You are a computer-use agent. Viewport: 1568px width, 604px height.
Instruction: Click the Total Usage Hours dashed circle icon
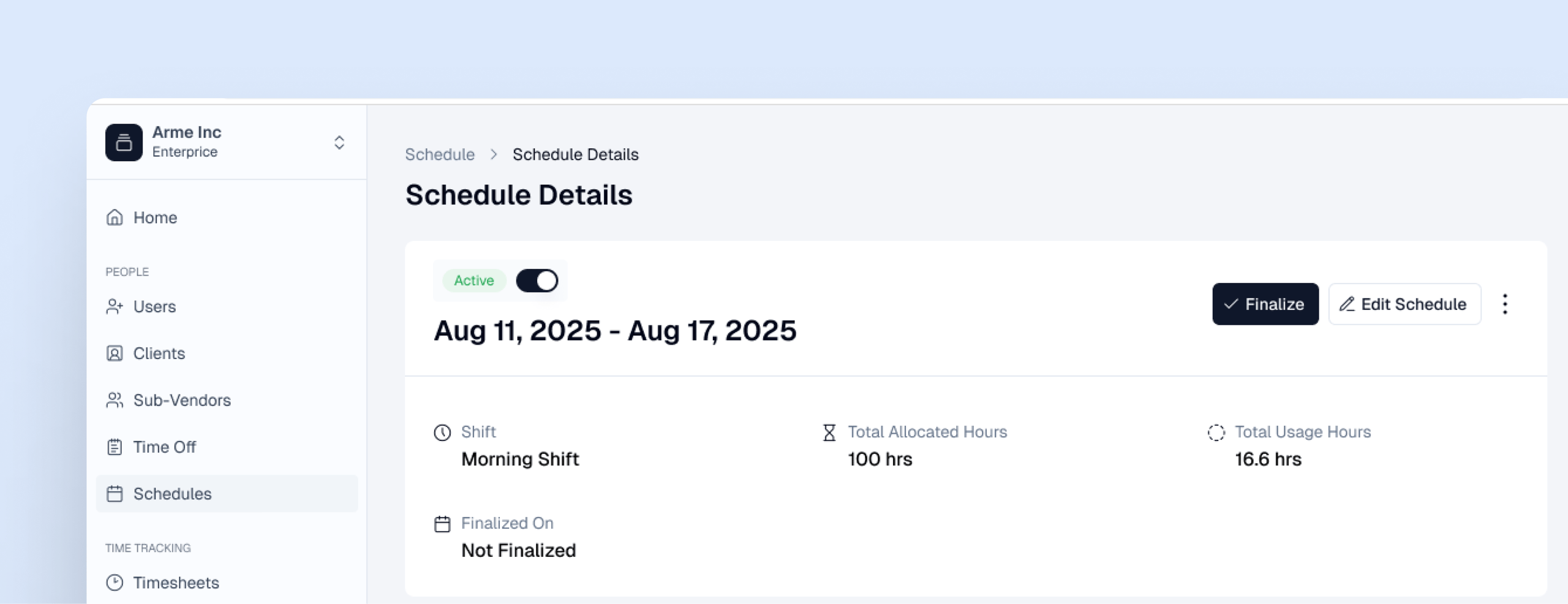(x=1216, y=432)
